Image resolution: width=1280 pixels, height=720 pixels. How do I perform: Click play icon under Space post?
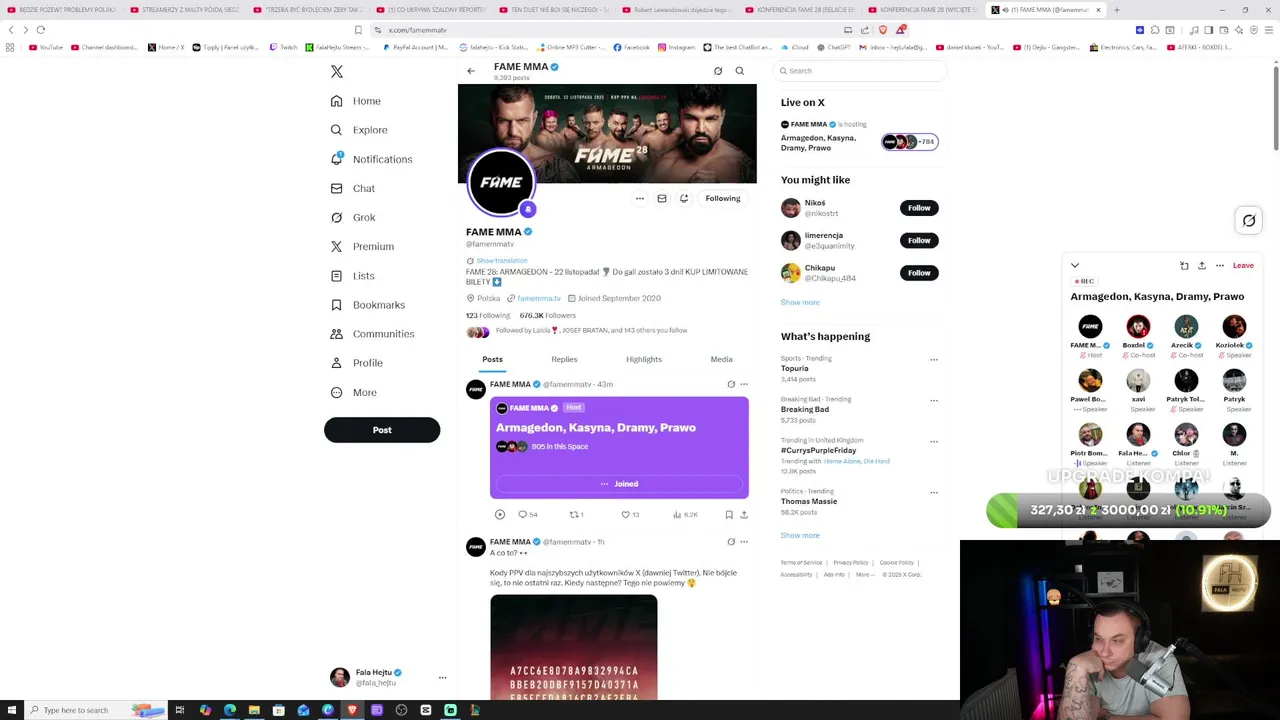tap(500, 515)
